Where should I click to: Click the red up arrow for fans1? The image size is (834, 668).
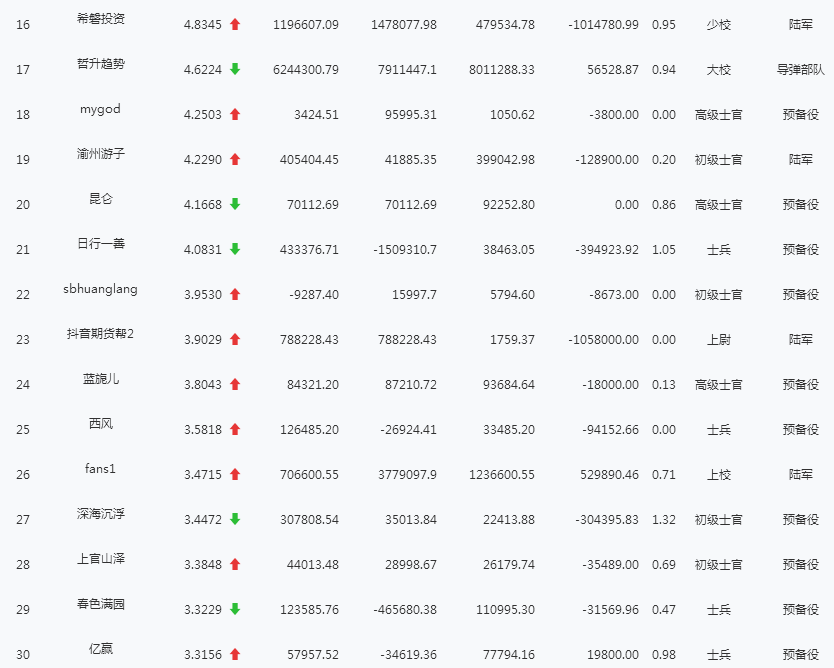pos(235,474)
